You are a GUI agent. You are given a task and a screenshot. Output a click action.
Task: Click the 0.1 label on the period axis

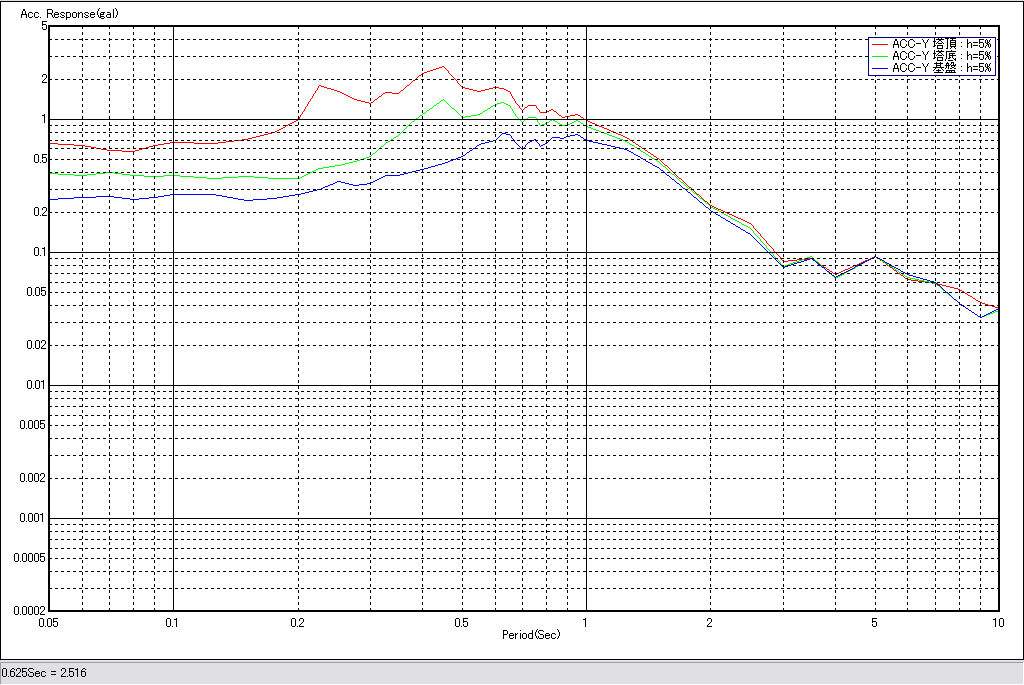point(173,622)
